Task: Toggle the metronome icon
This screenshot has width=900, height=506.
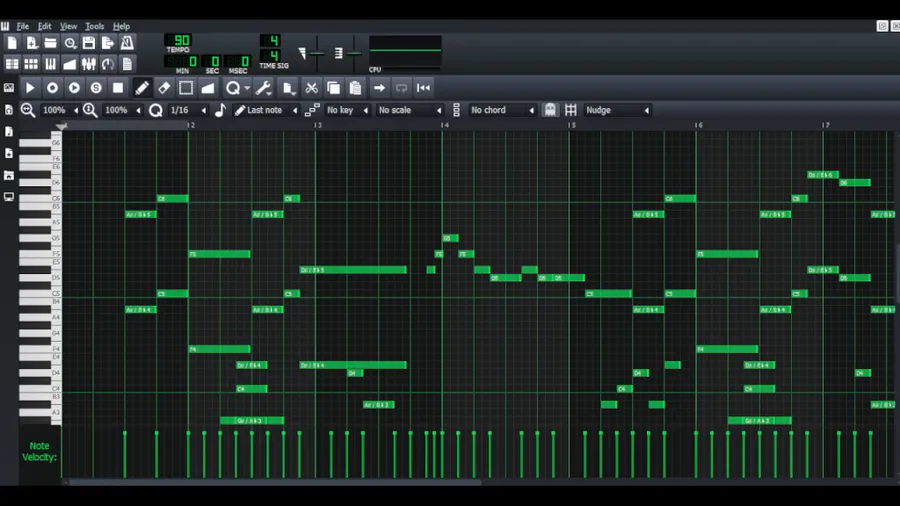Action: (x=127, y=43)
